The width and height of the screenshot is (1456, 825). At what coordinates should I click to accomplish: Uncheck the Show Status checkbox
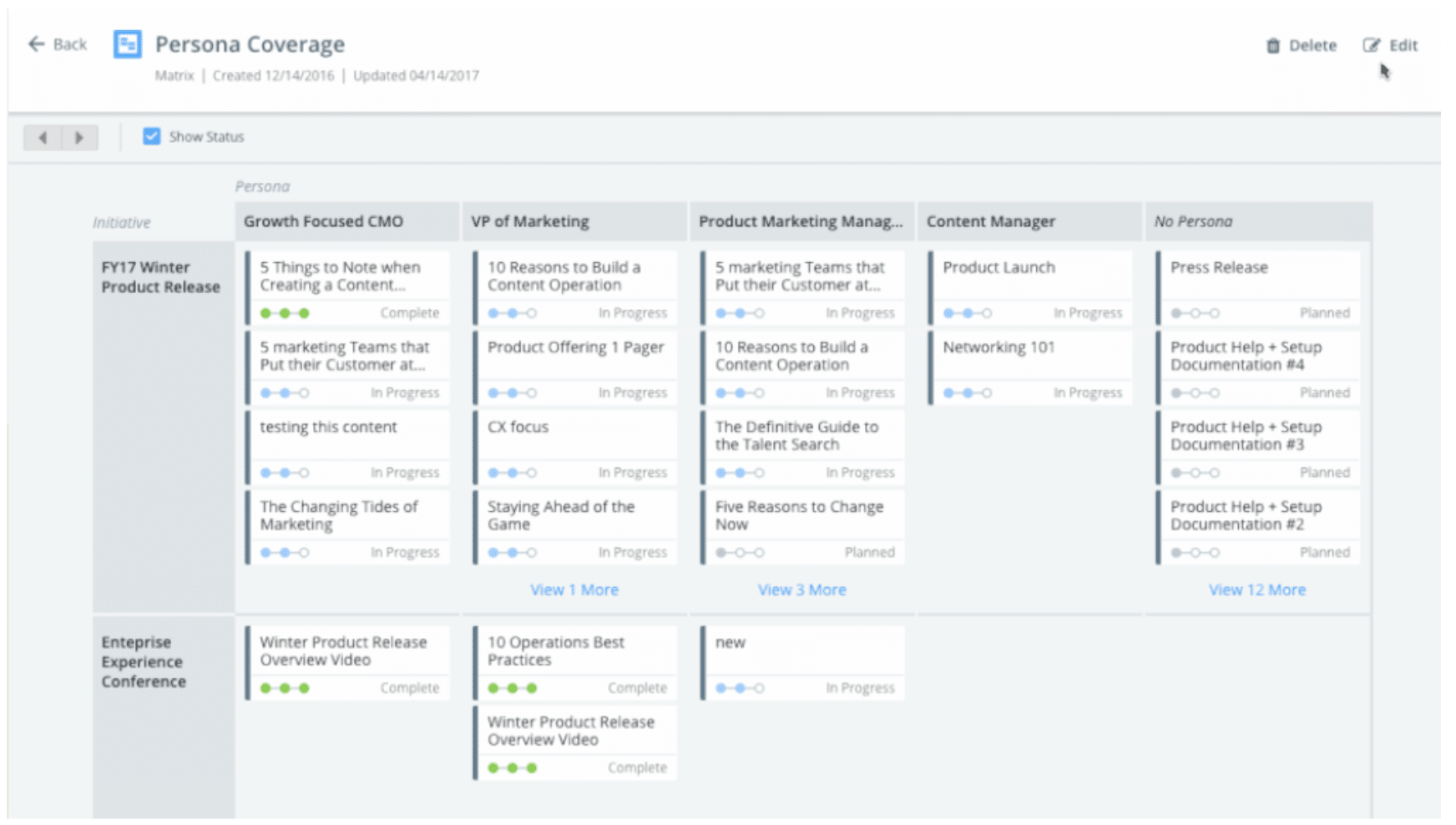151,137
